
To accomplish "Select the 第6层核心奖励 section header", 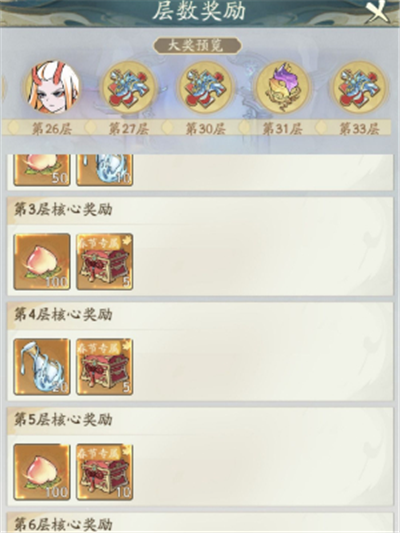I will tap(63, 524).
